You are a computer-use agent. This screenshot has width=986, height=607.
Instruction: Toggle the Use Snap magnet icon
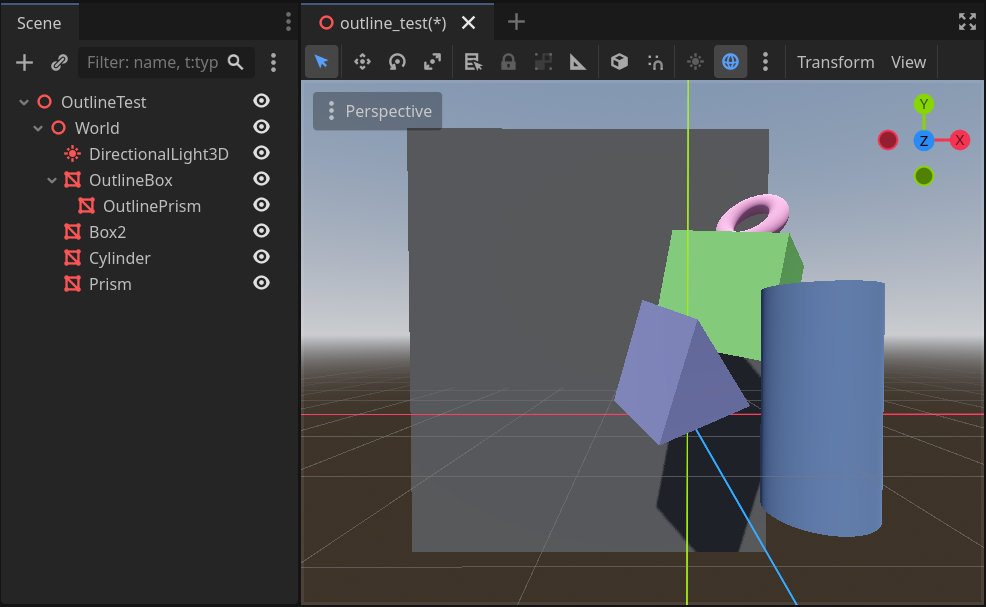tap(655, 62)
